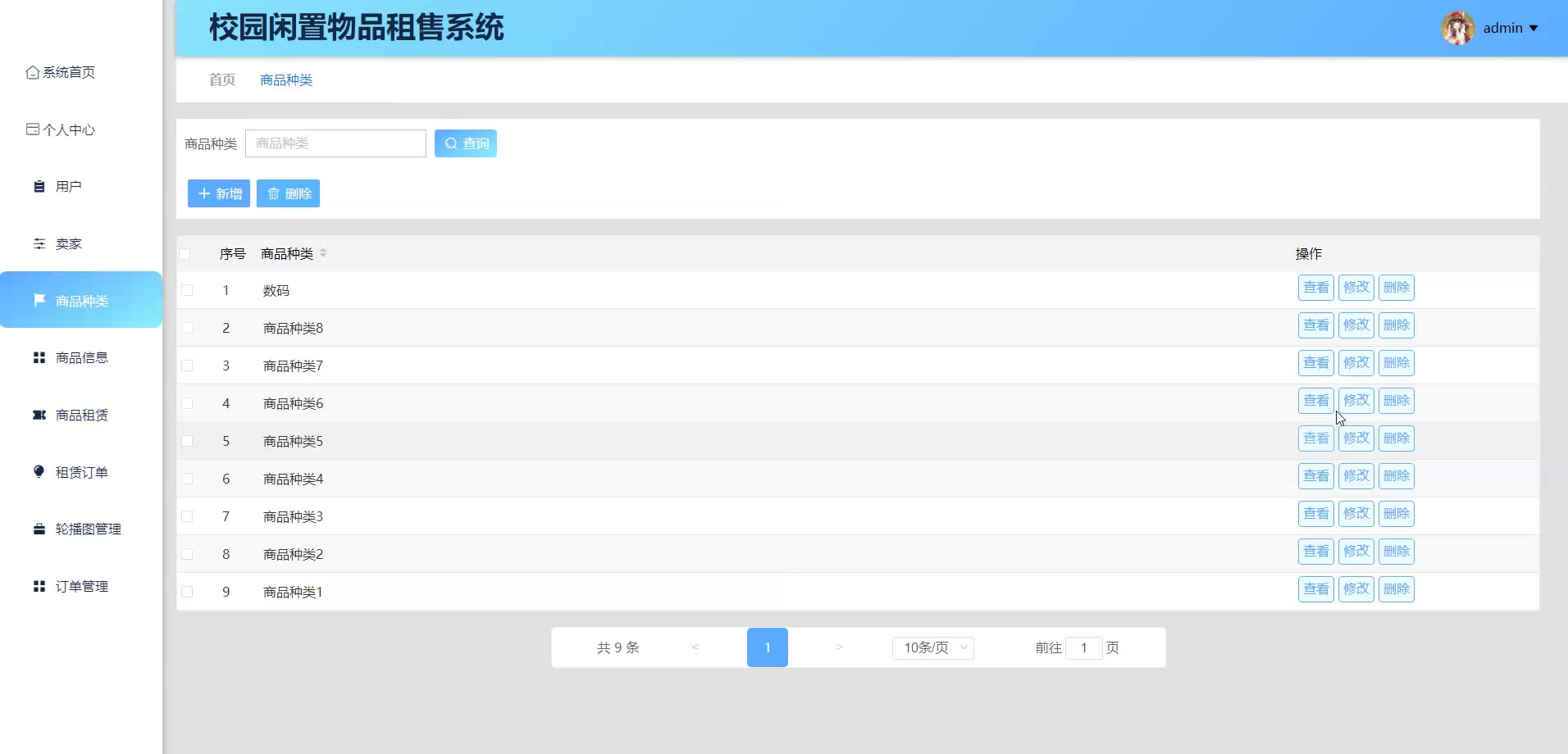Click the flag icon next to 商品种类 in sidebar

(x=39, y=301)
